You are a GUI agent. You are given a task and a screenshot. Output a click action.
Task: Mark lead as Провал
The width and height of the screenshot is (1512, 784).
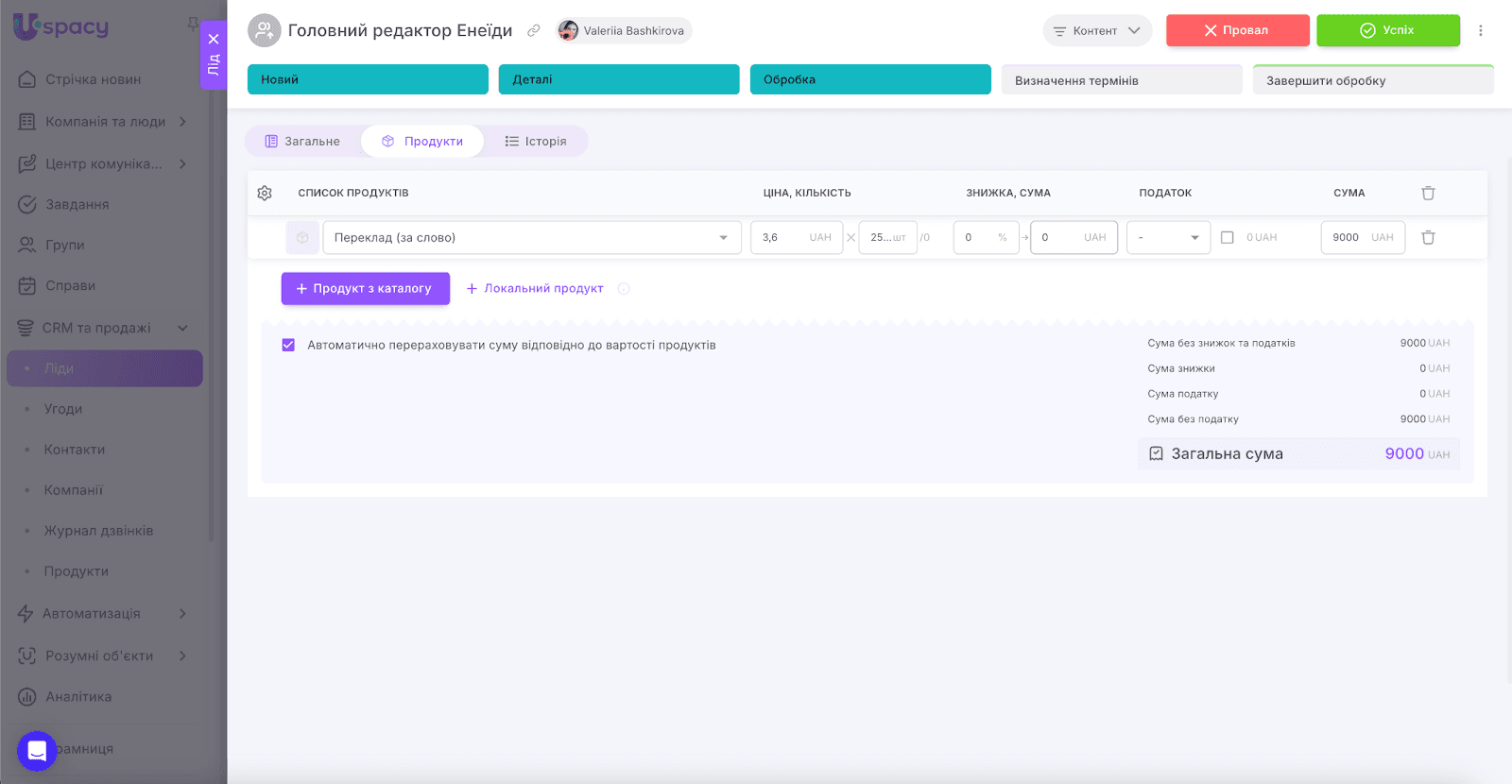coord(1237,30)
